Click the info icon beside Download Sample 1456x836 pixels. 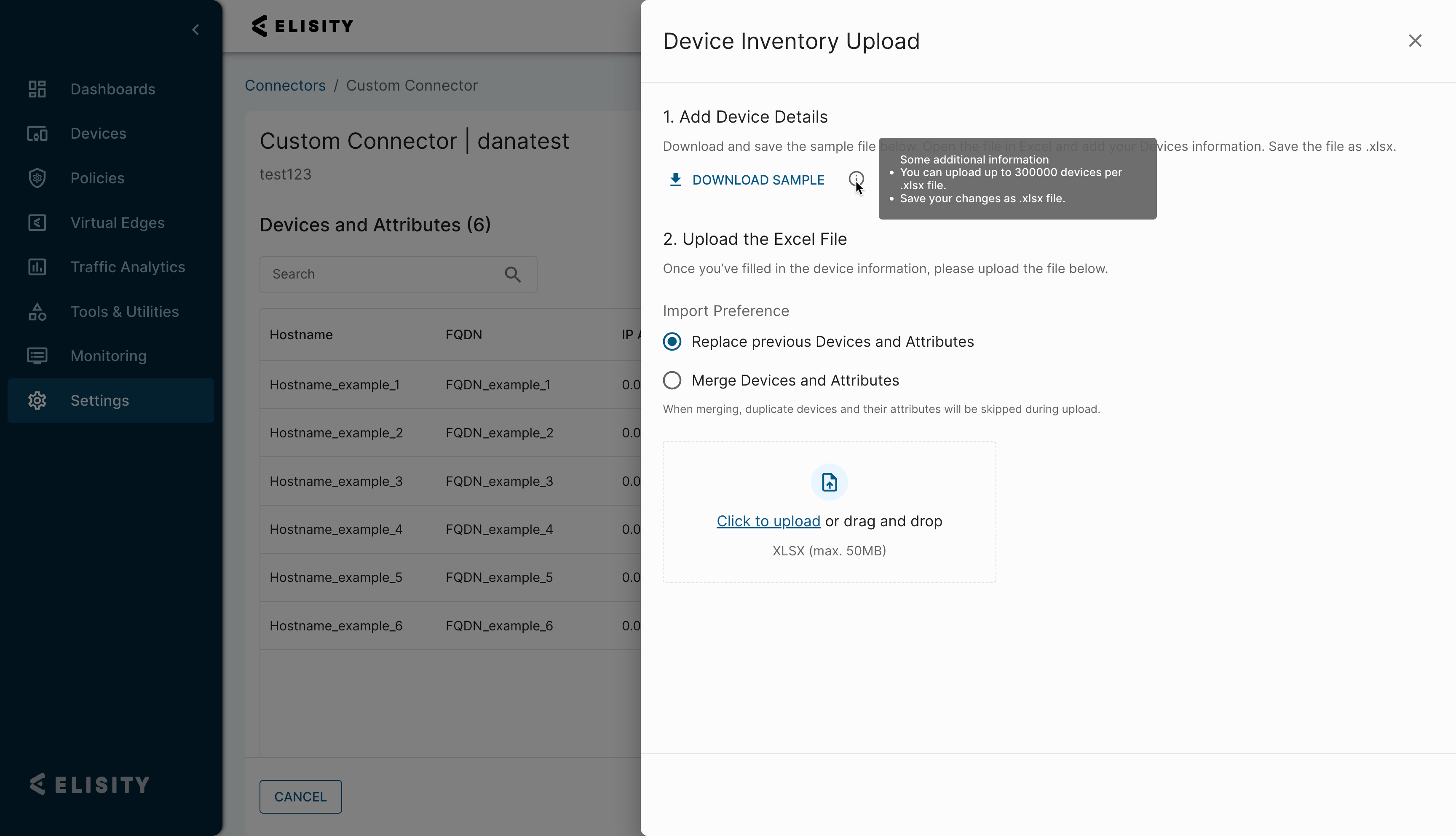(856, 180)
